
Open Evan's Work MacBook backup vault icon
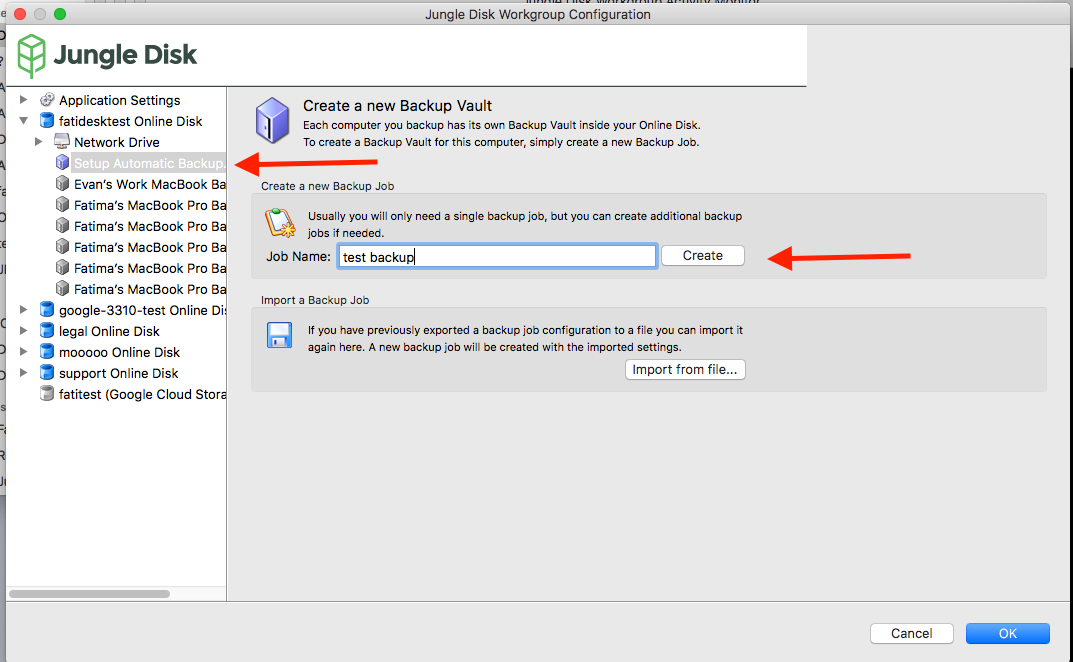62,183
